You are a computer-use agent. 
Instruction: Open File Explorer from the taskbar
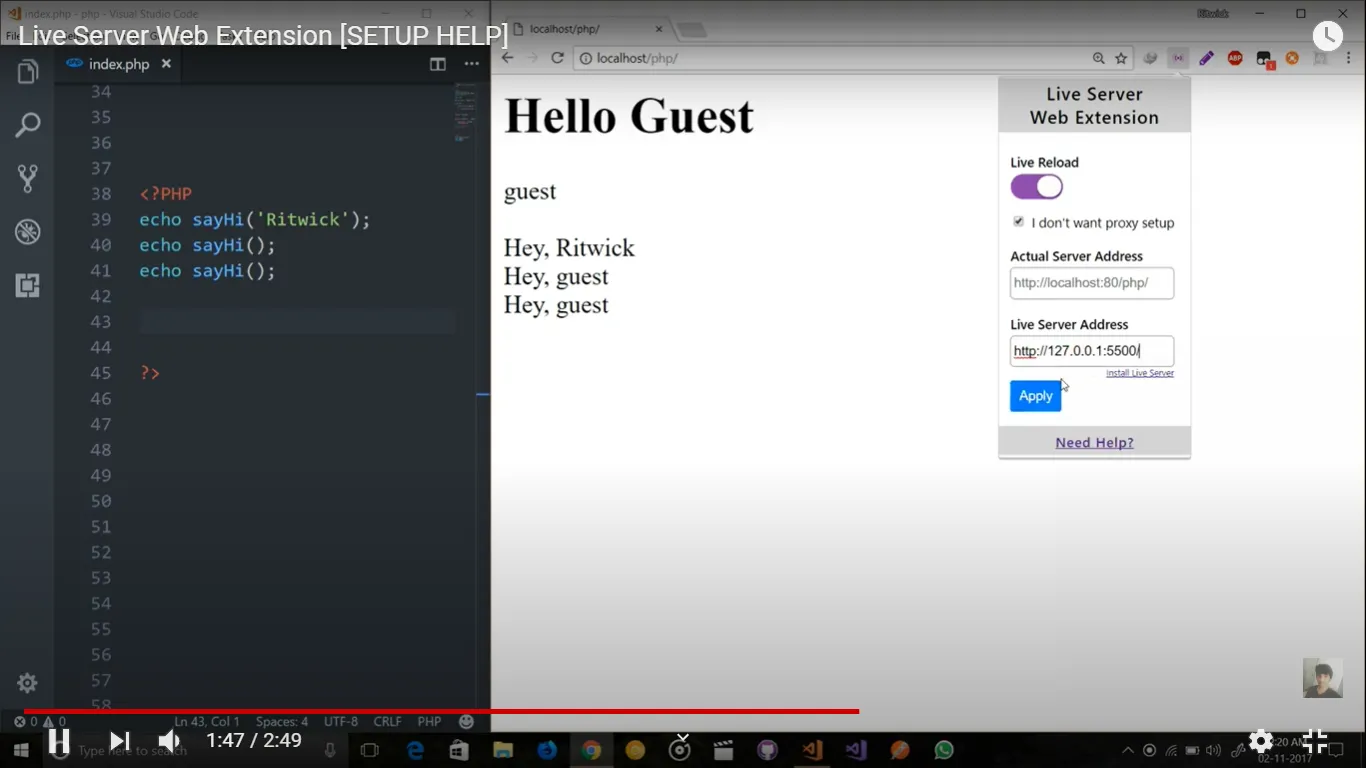pos(503,750)
